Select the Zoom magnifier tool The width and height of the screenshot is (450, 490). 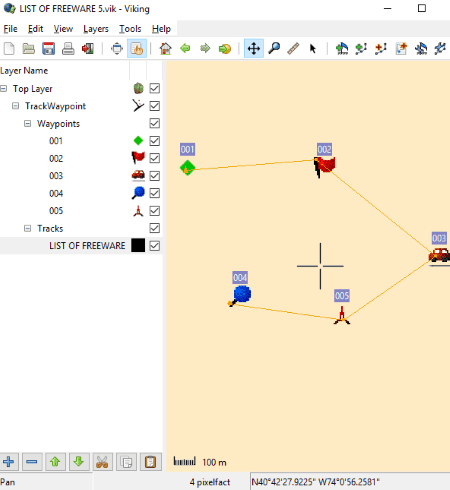[274, 49]
